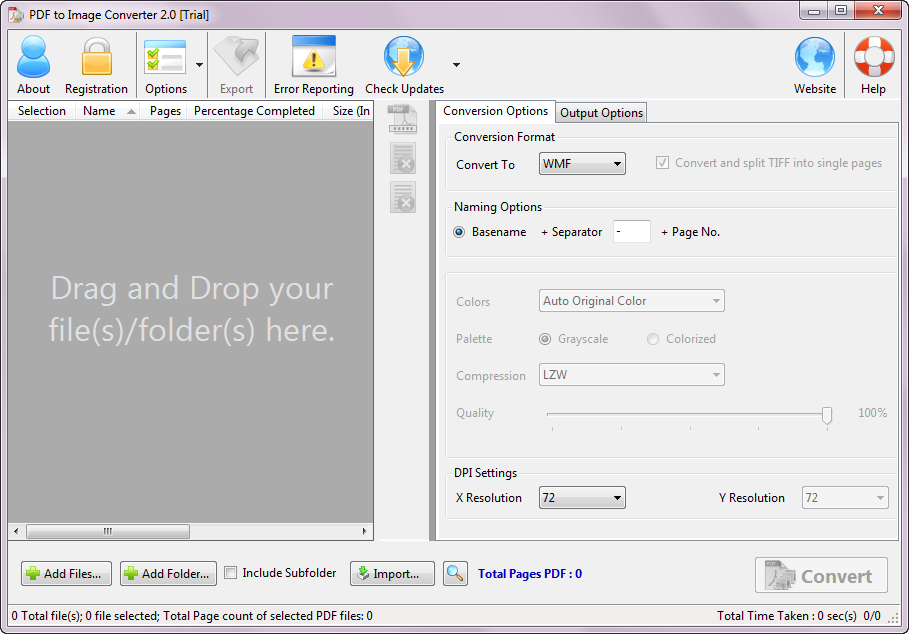
Task: Click the lower remove-all-files icon
Action: pyautogui.click(x=403, y=197)
